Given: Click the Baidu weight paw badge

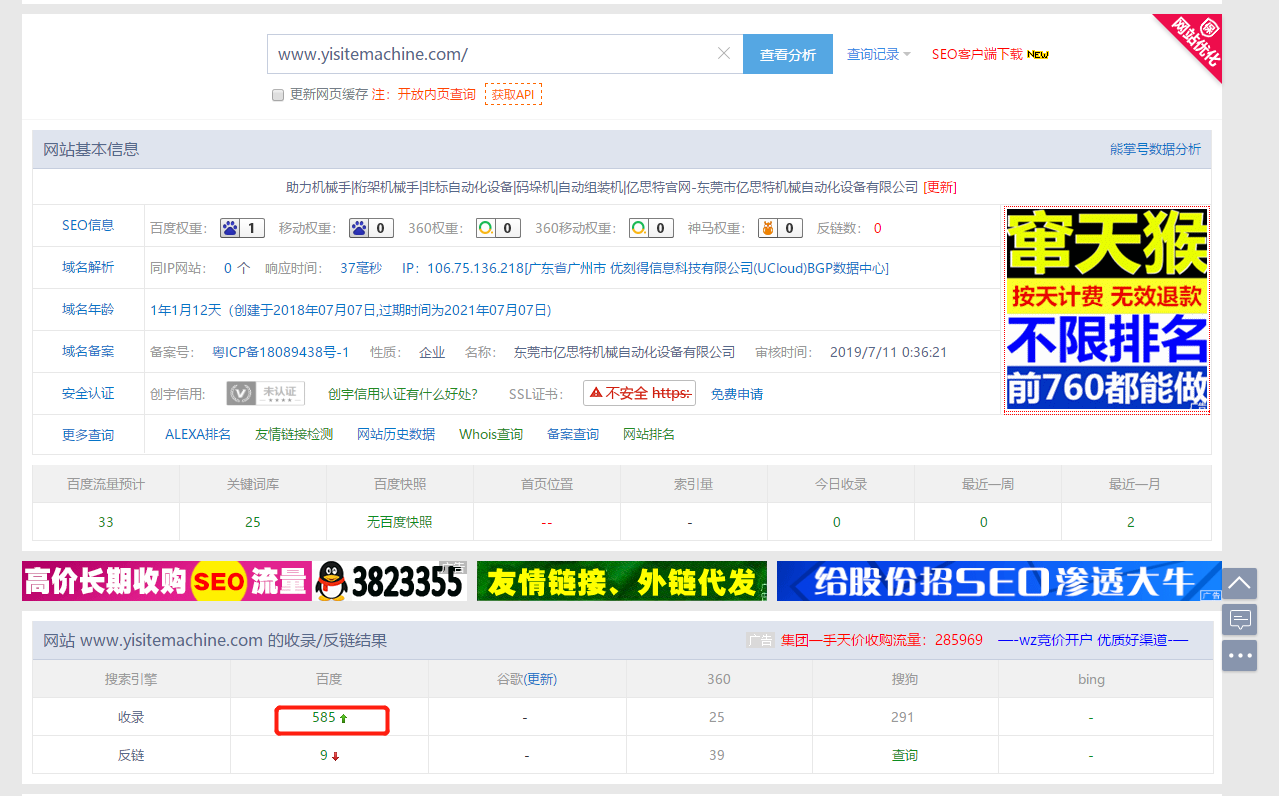Looking at the screenshot, I should point(242,228).
